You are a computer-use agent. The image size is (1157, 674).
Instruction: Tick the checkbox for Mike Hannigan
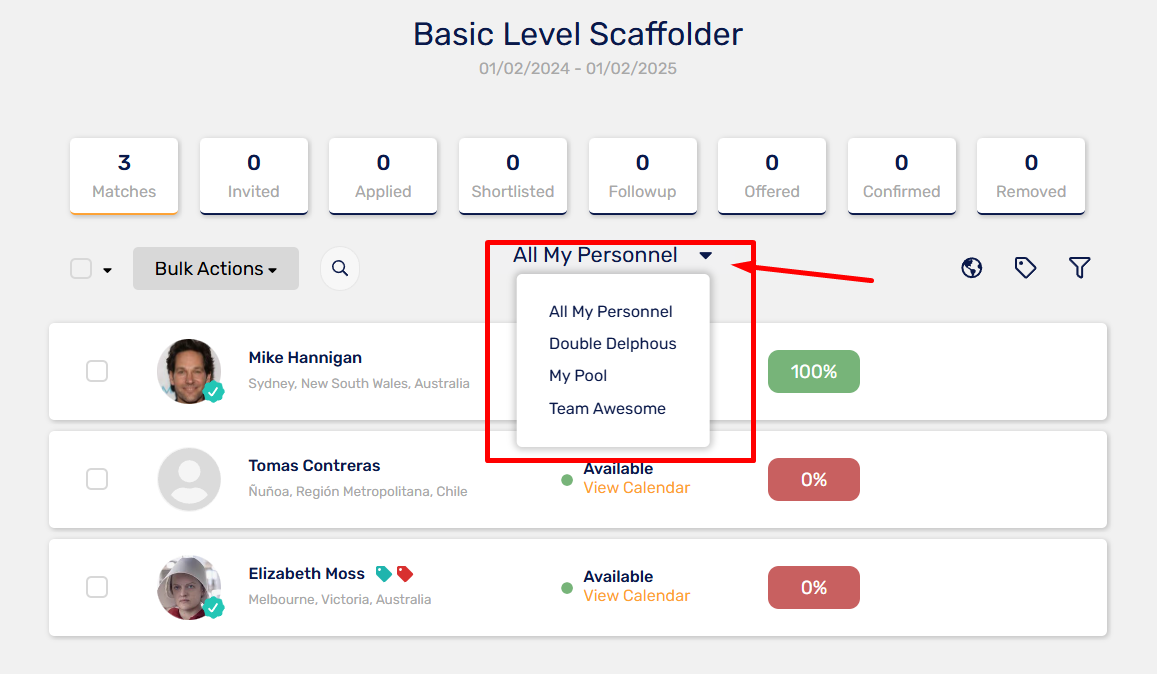pos(97,371)
